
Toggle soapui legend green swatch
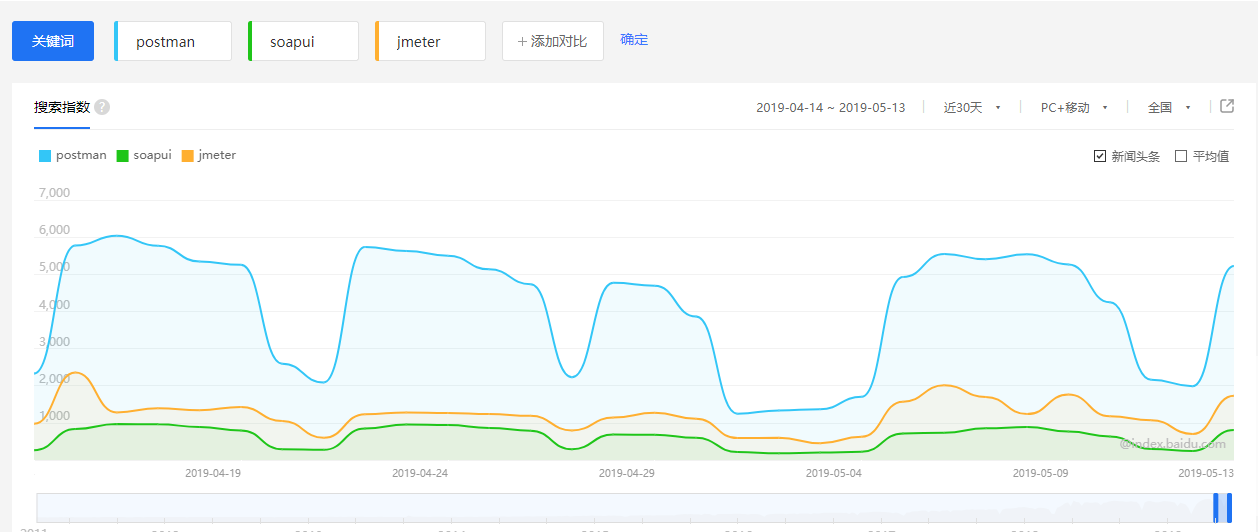click(123, 156)
